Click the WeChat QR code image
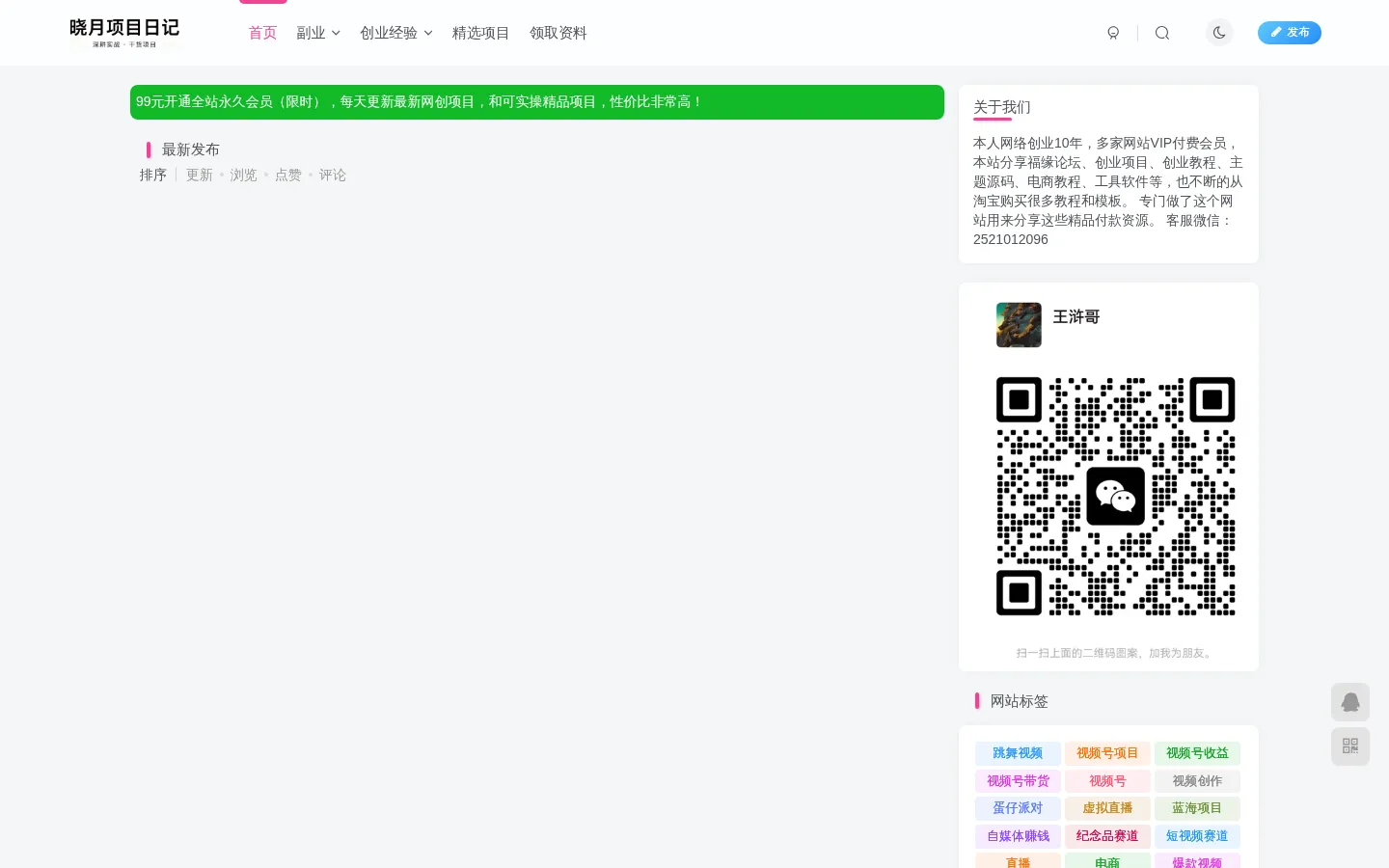This screenshot has height=868, width=1389. 1115,496
